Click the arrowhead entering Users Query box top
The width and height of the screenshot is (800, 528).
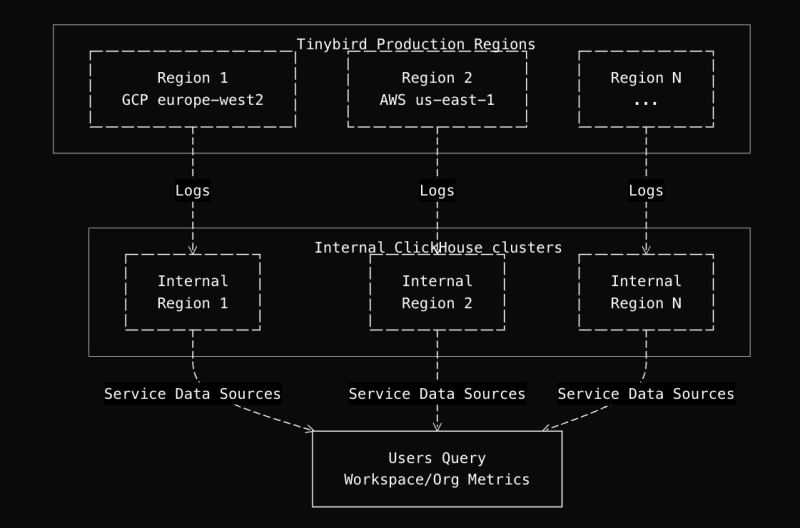tap(437, 427)
